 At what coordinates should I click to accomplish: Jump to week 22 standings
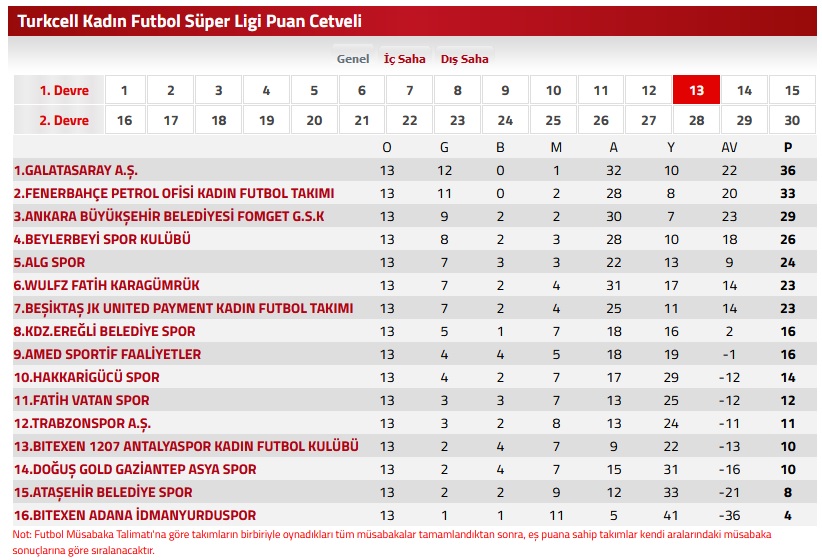(x=410, y=120)
